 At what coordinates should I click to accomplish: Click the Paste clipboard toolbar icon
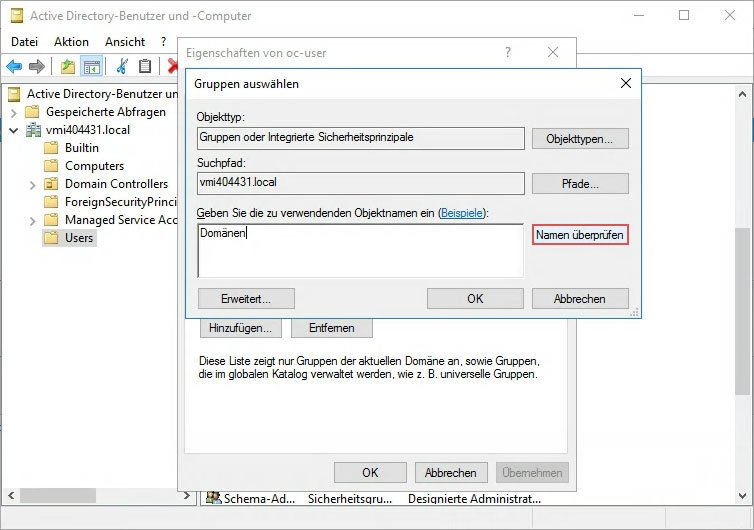pos(145,66)
